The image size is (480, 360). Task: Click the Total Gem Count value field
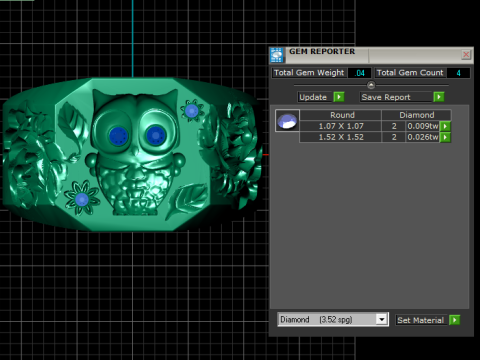click(x=458, y=73)
